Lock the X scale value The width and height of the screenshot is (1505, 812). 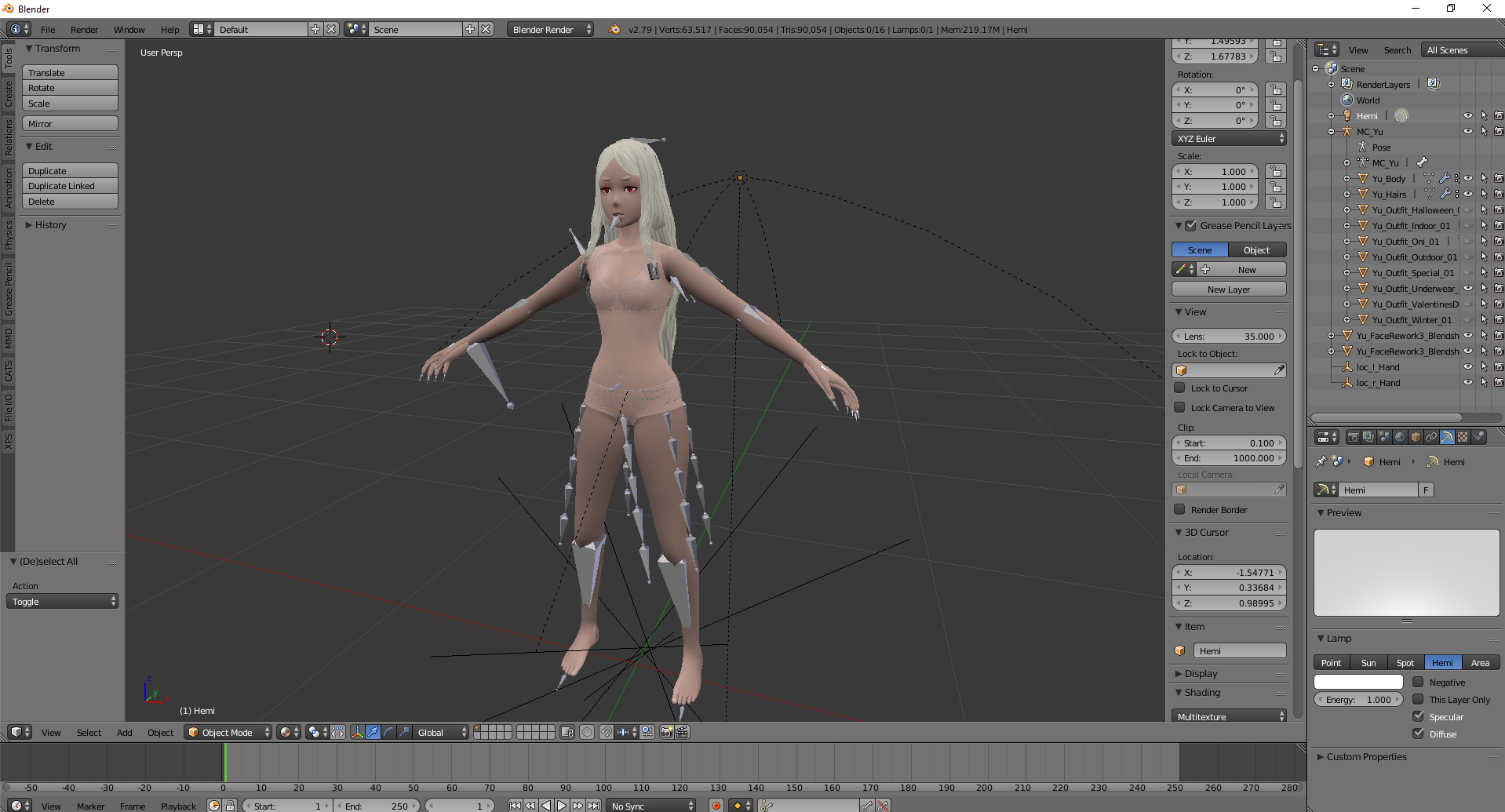pyautogui.click(x=1276, y=172)
